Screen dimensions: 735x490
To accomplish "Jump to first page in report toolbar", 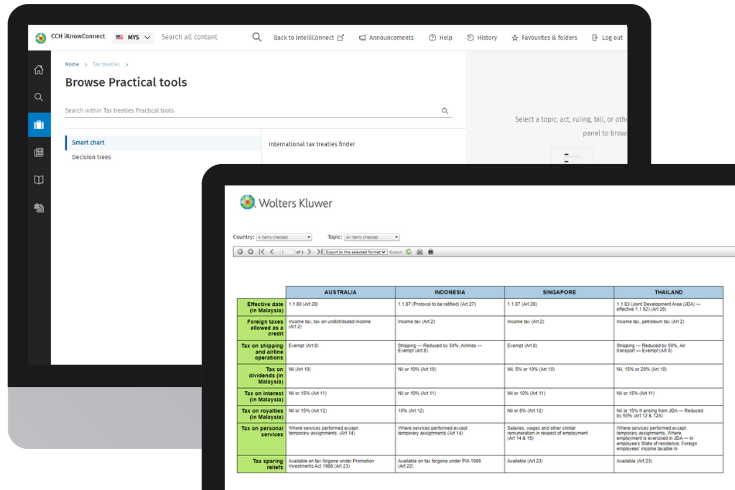I will click(x=262, y=252).
